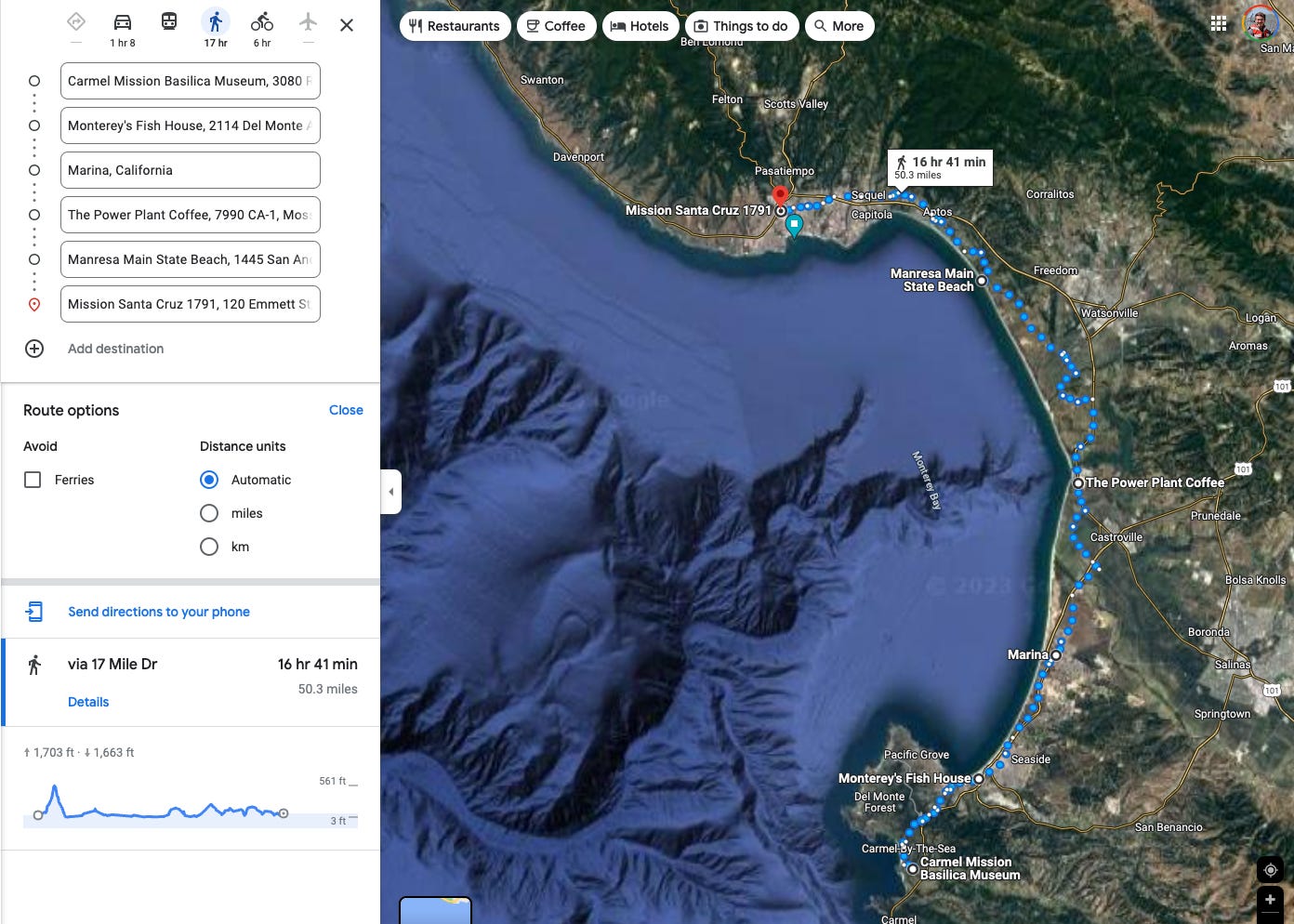Click the Scotts Valley map label
1294x924 pixels.
(x=796, y=104)
